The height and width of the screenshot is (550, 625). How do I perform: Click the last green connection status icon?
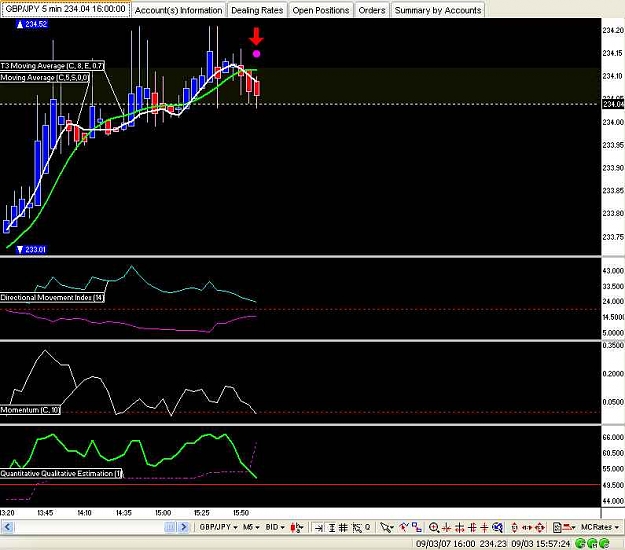pyautogui.click(x=605, y=543)
